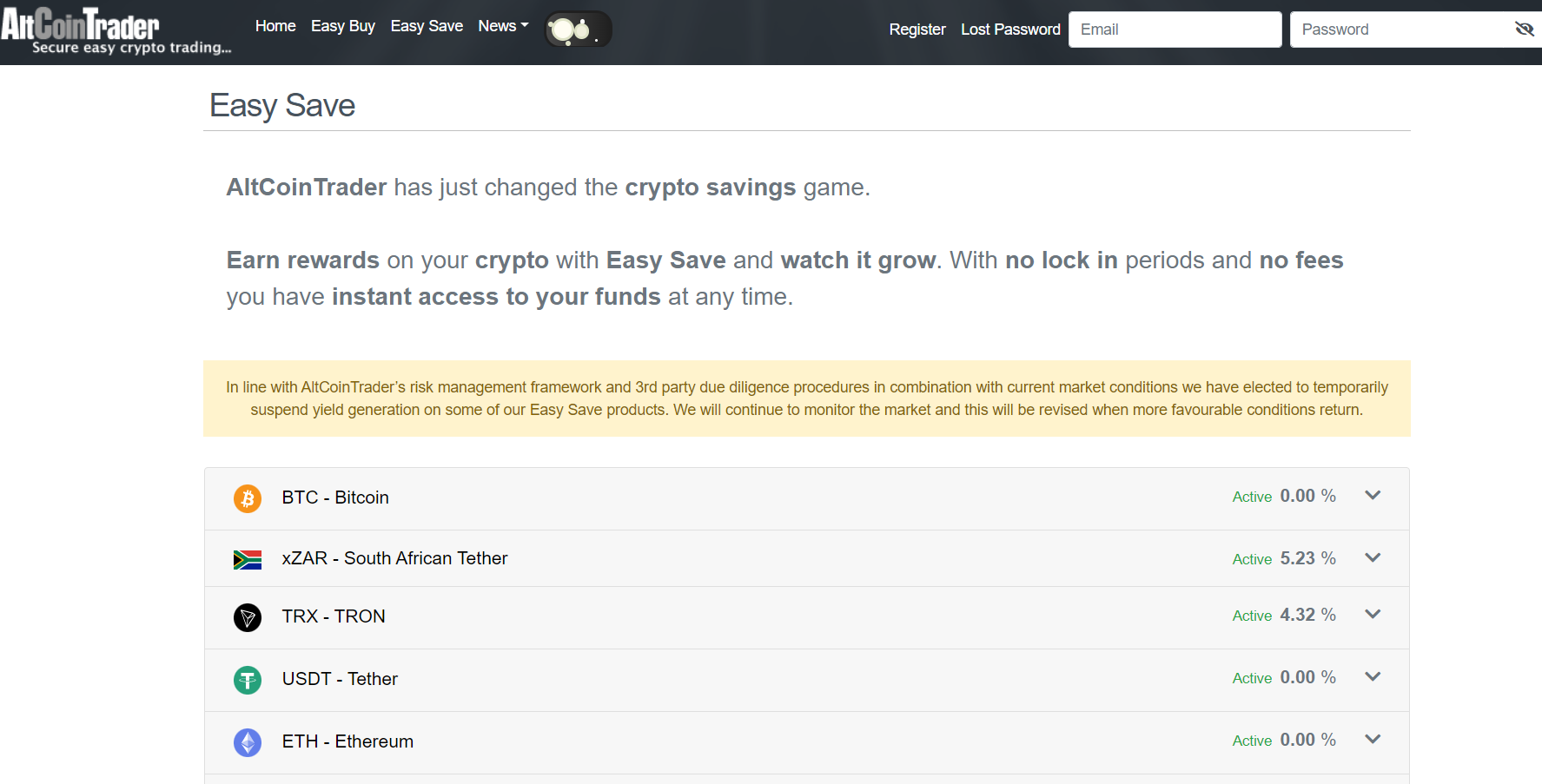Expand the TRX - TRON row chevron

pyautogui.click(x=1373, y=615)
